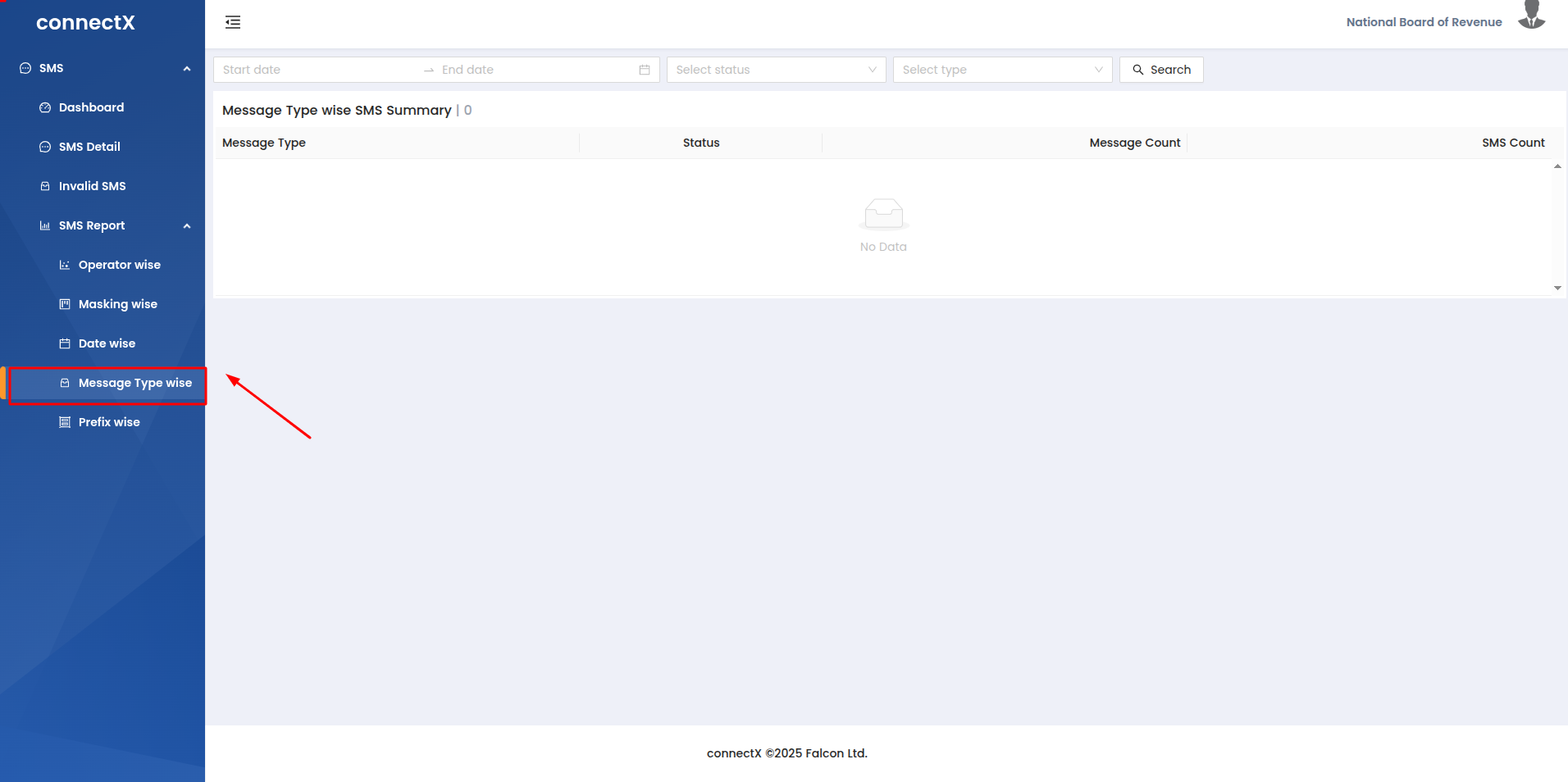Collapse sidebar using the hamburger menu icon

pos(233,22)
